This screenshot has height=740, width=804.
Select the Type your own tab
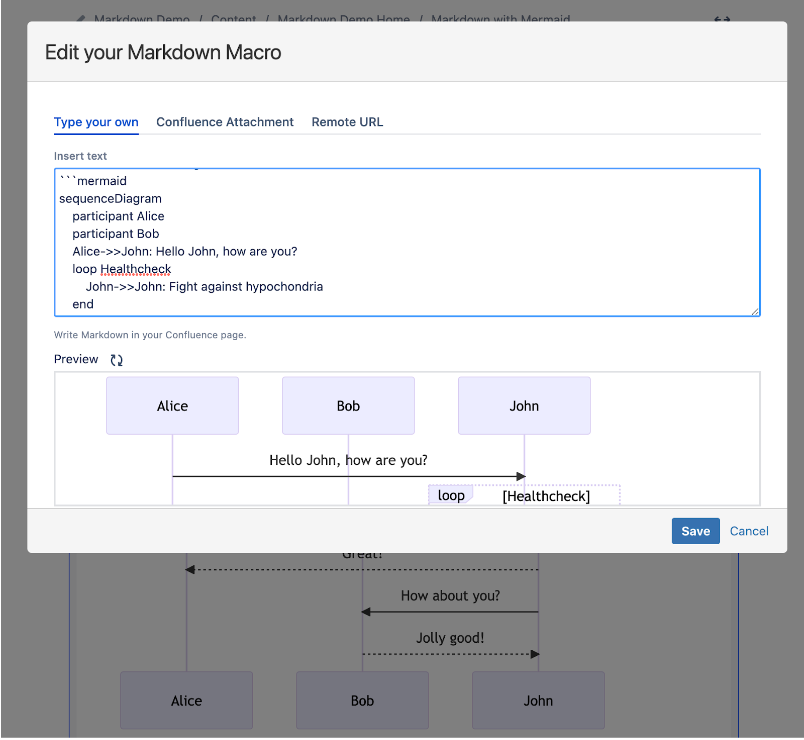click(95, 121)
